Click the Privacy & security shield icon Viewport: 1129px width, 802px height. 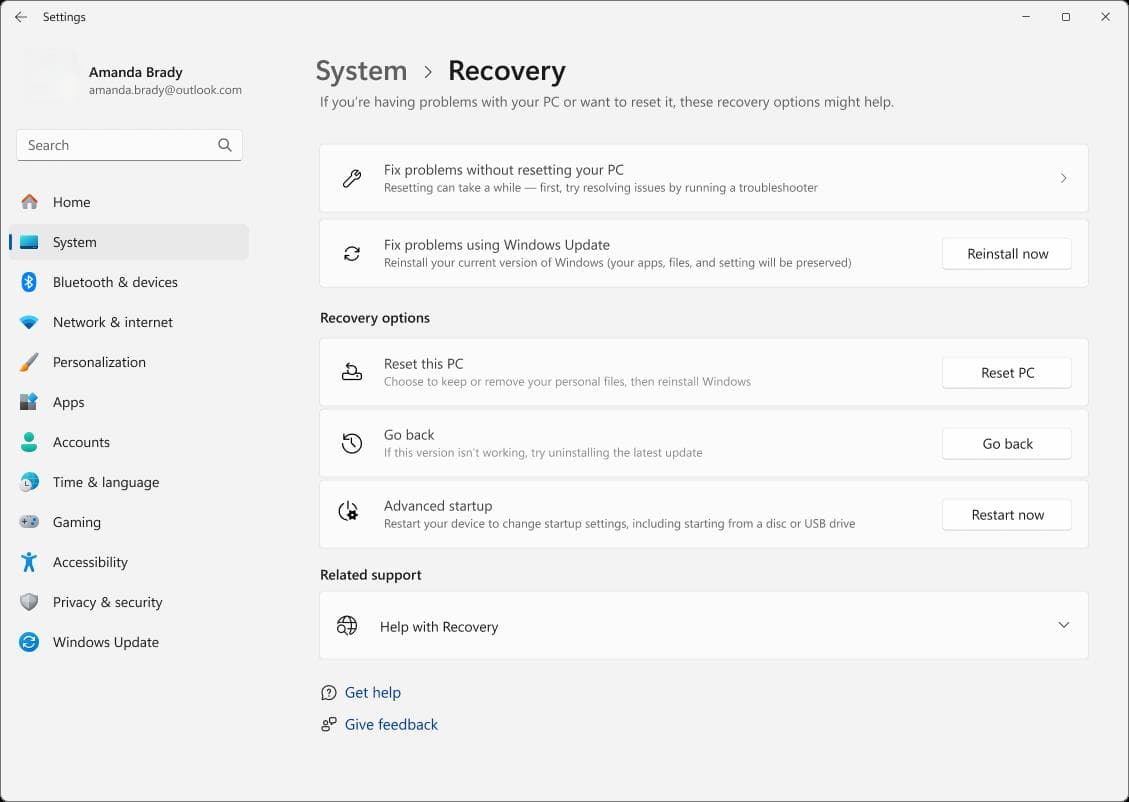[x=29, y=602]
